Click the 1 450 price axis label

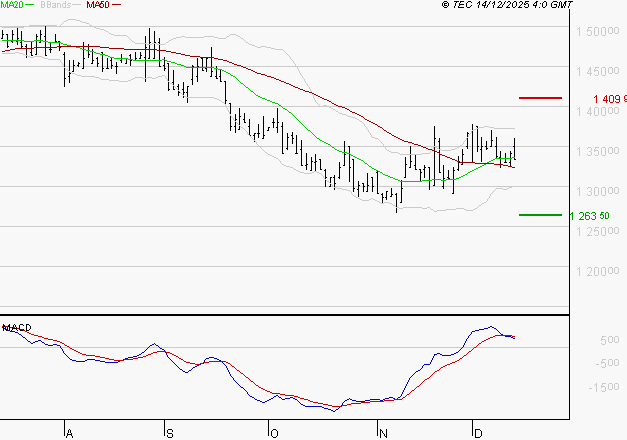pos(598,72)
